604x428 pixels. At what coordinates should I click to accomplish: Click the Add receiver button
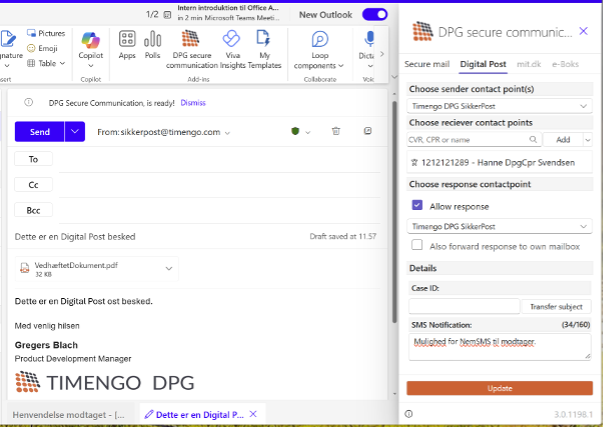(x=563, y=140)
